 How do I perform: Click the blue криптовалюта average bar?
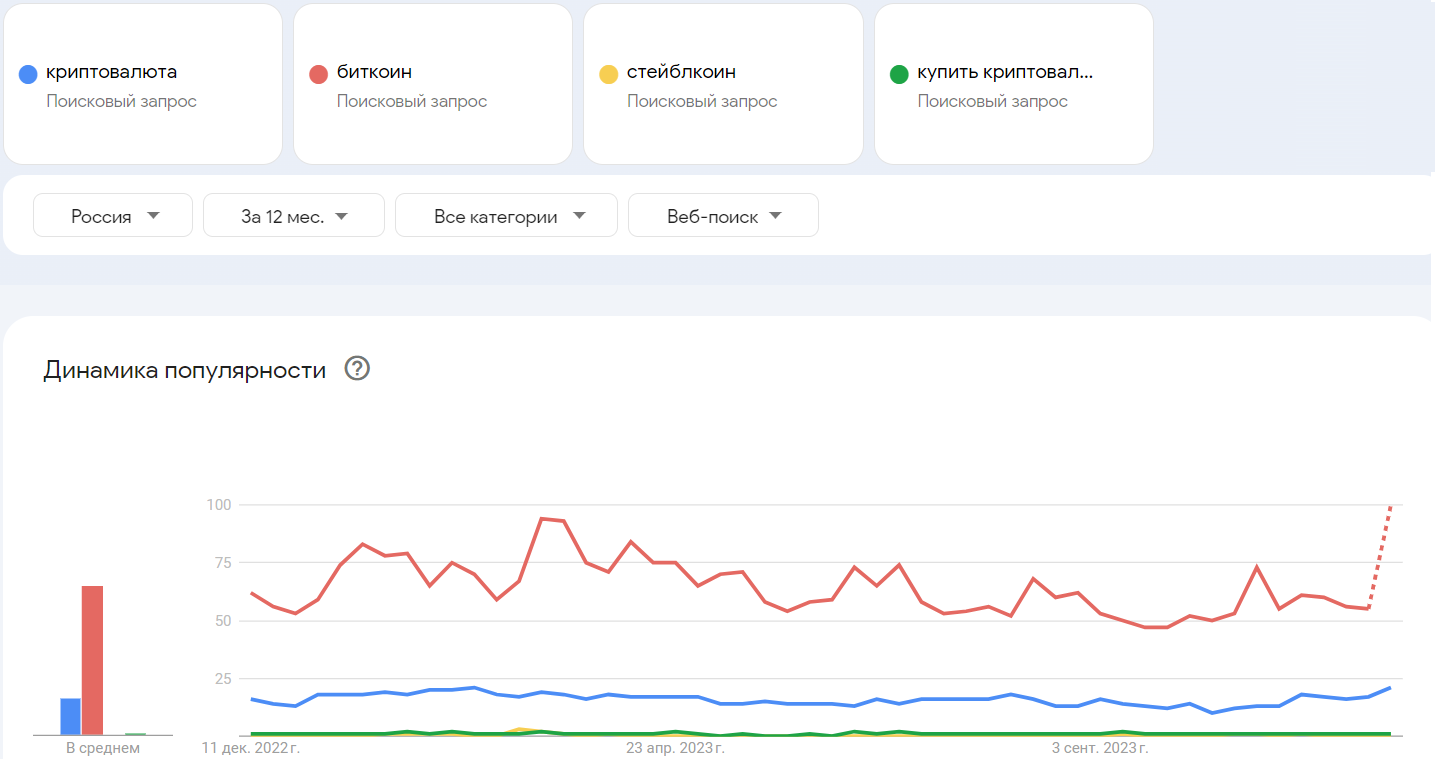tap(70, 716)
